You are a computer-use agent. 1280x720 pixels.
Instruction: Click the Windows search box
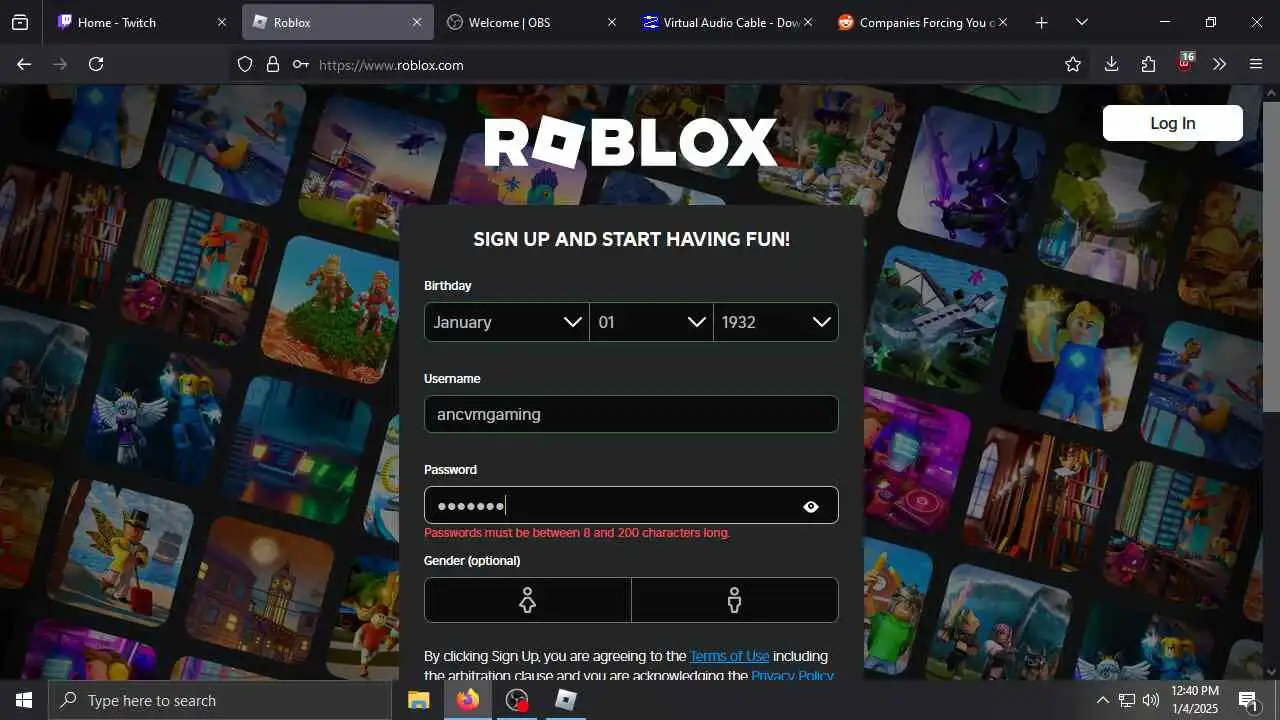point(220,700)
